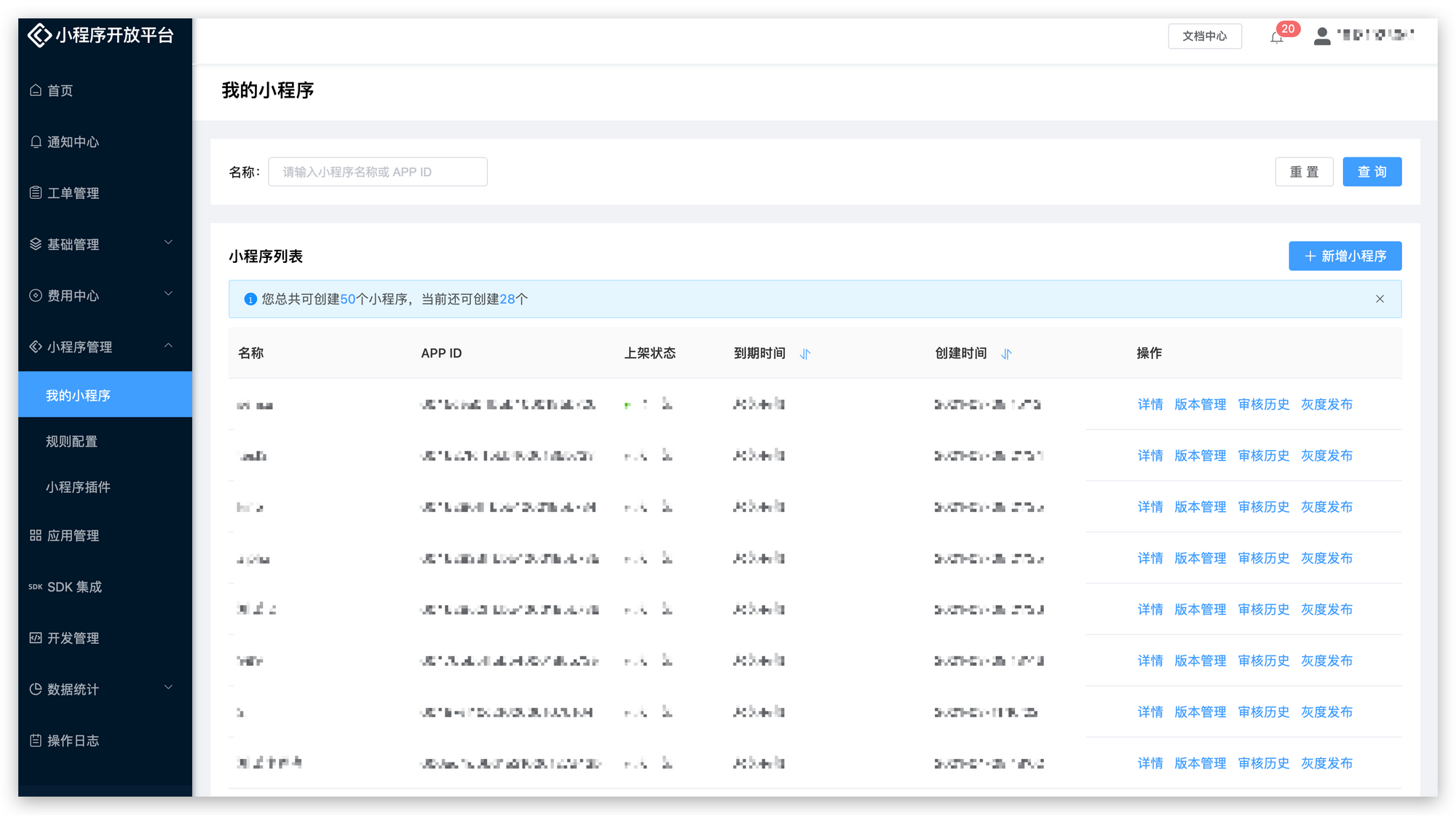The height and width of the screenshot is (815, 1456).
Task: Open 审核历史 in second row
Action: coord(1264,455)
